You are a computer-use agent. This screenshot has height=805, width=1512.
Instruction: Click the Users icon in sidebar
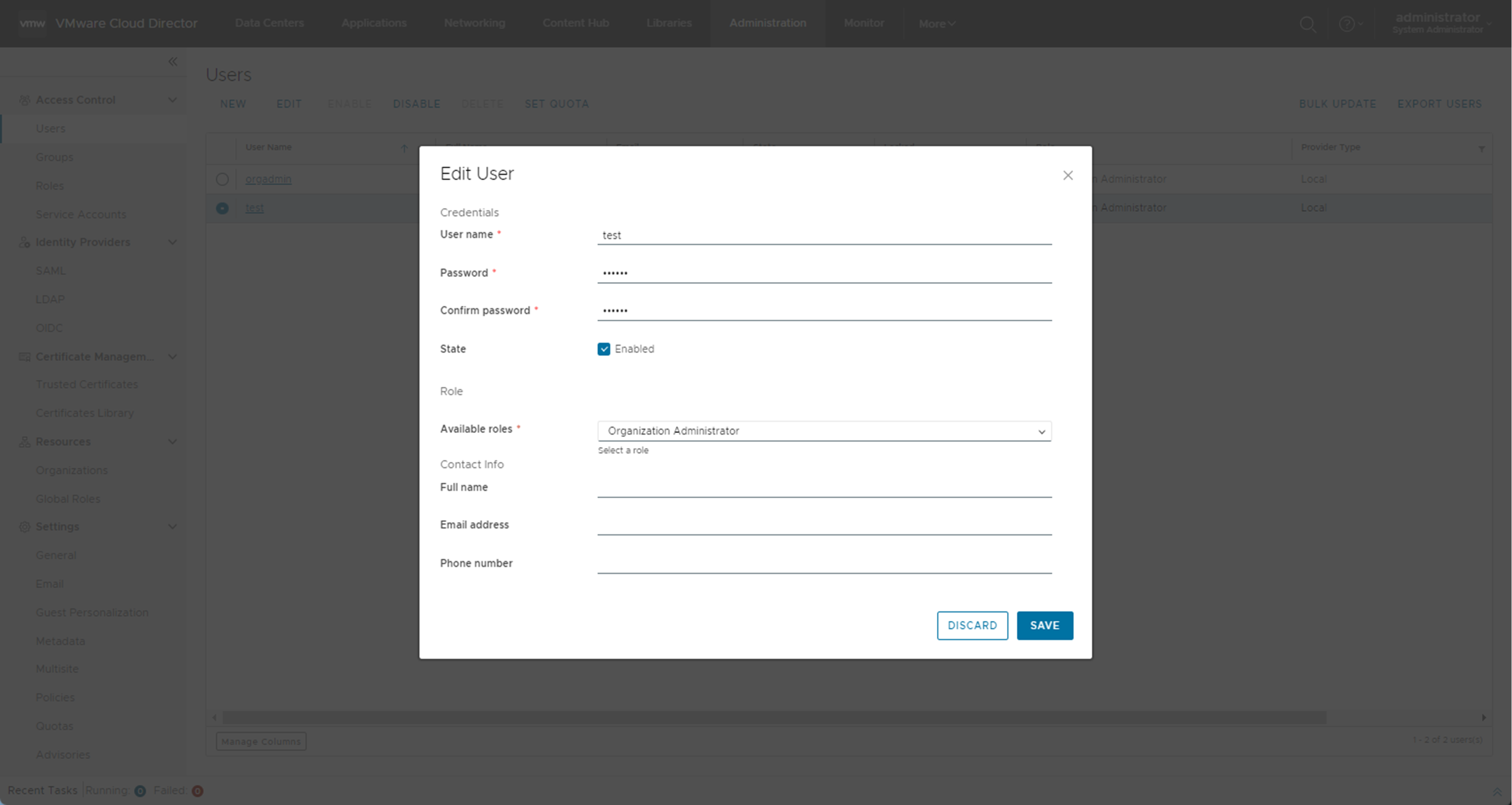pos(50,128)
